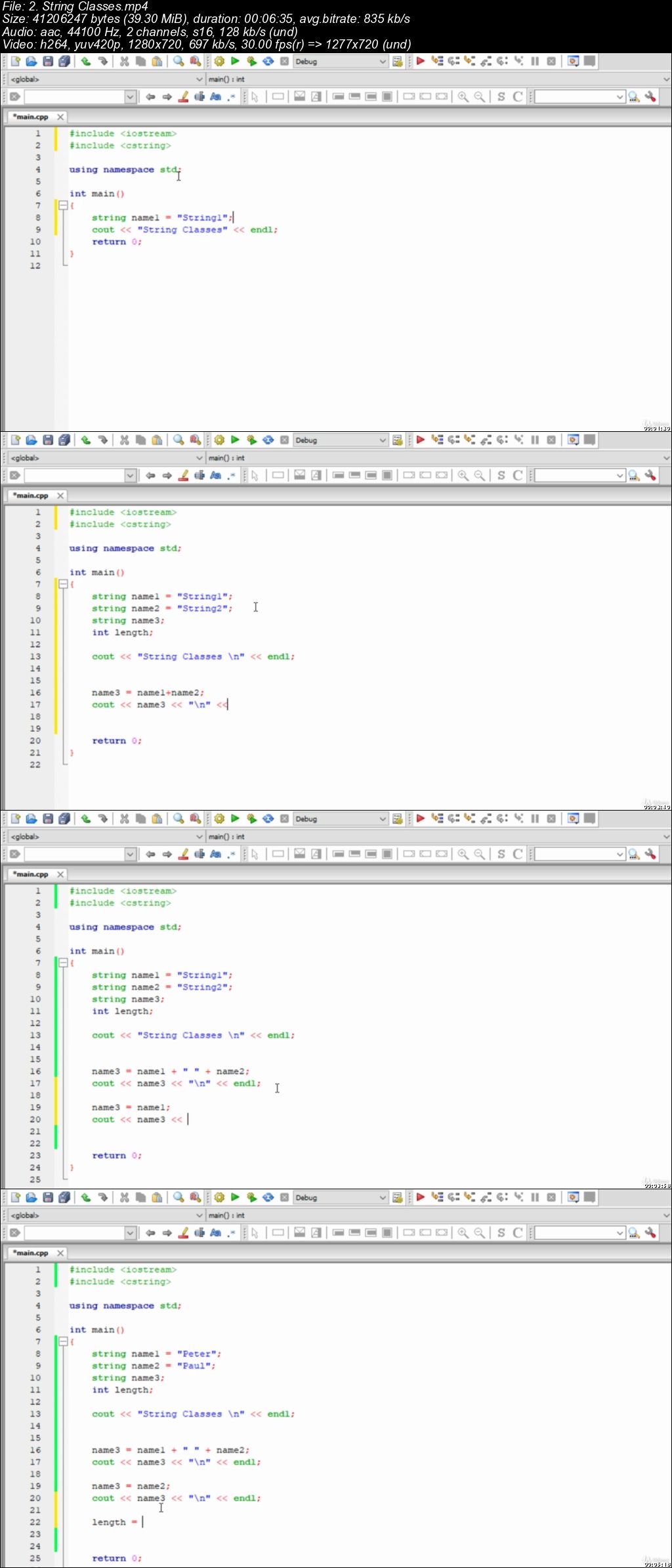This screenshot has height=1568, width=672.
Task: Click New file icon in frame with only name1 declared
Action: tap(15, 61)
